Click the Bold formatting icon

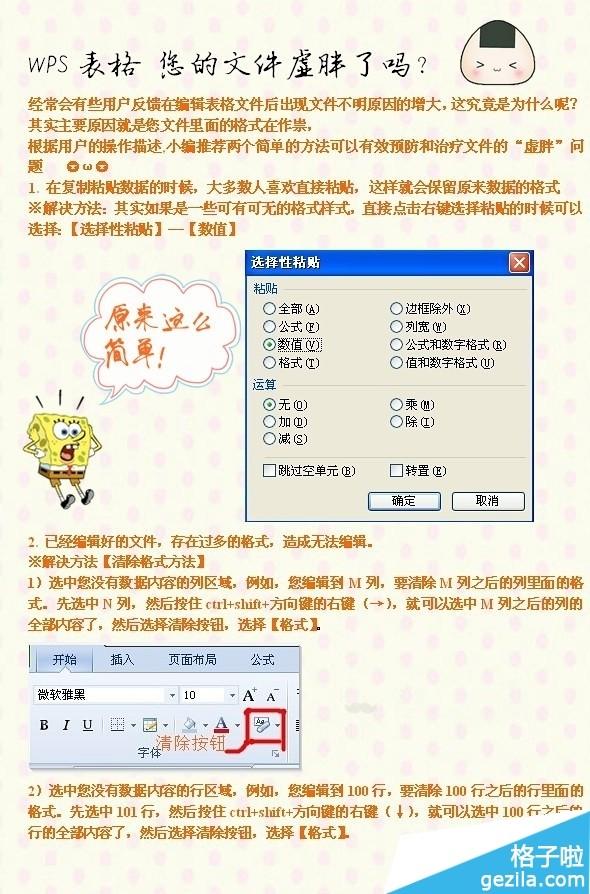(x=44, y=725)
